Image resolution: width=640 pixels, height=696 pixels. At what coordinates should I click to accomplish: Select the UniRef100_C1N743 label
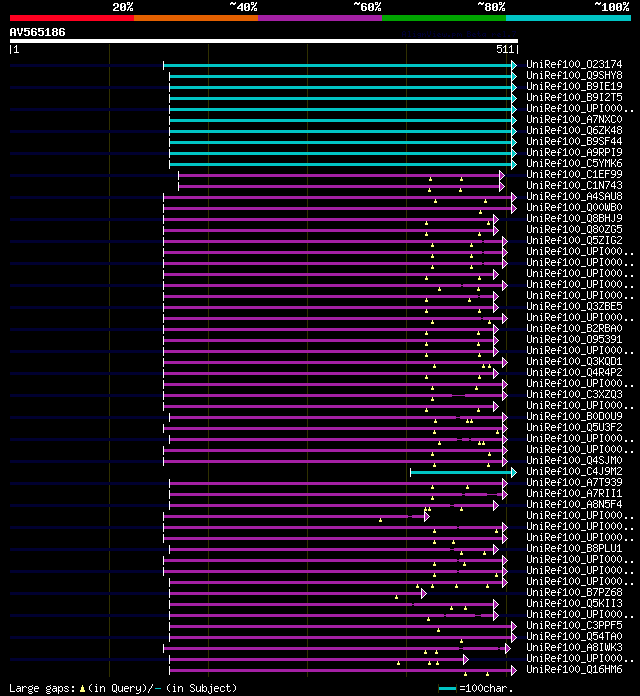click(574, 186)
